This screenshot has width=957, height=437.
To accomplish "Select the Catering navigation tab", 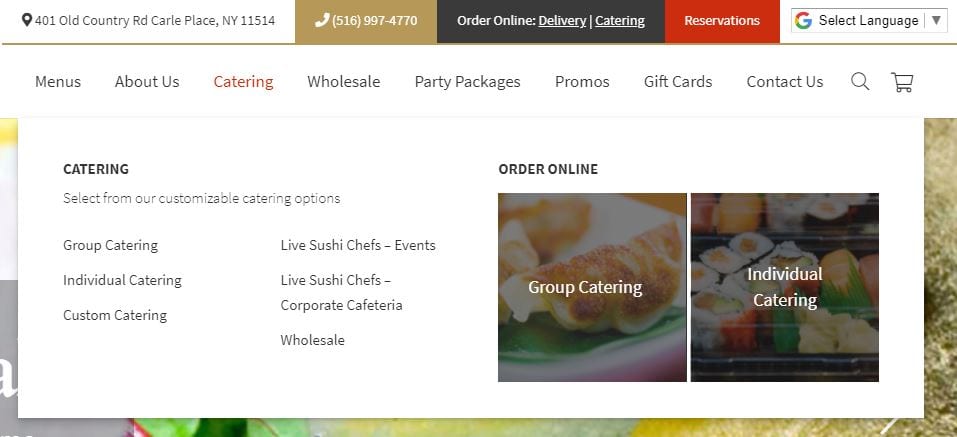I will click(x=244, y=82).
